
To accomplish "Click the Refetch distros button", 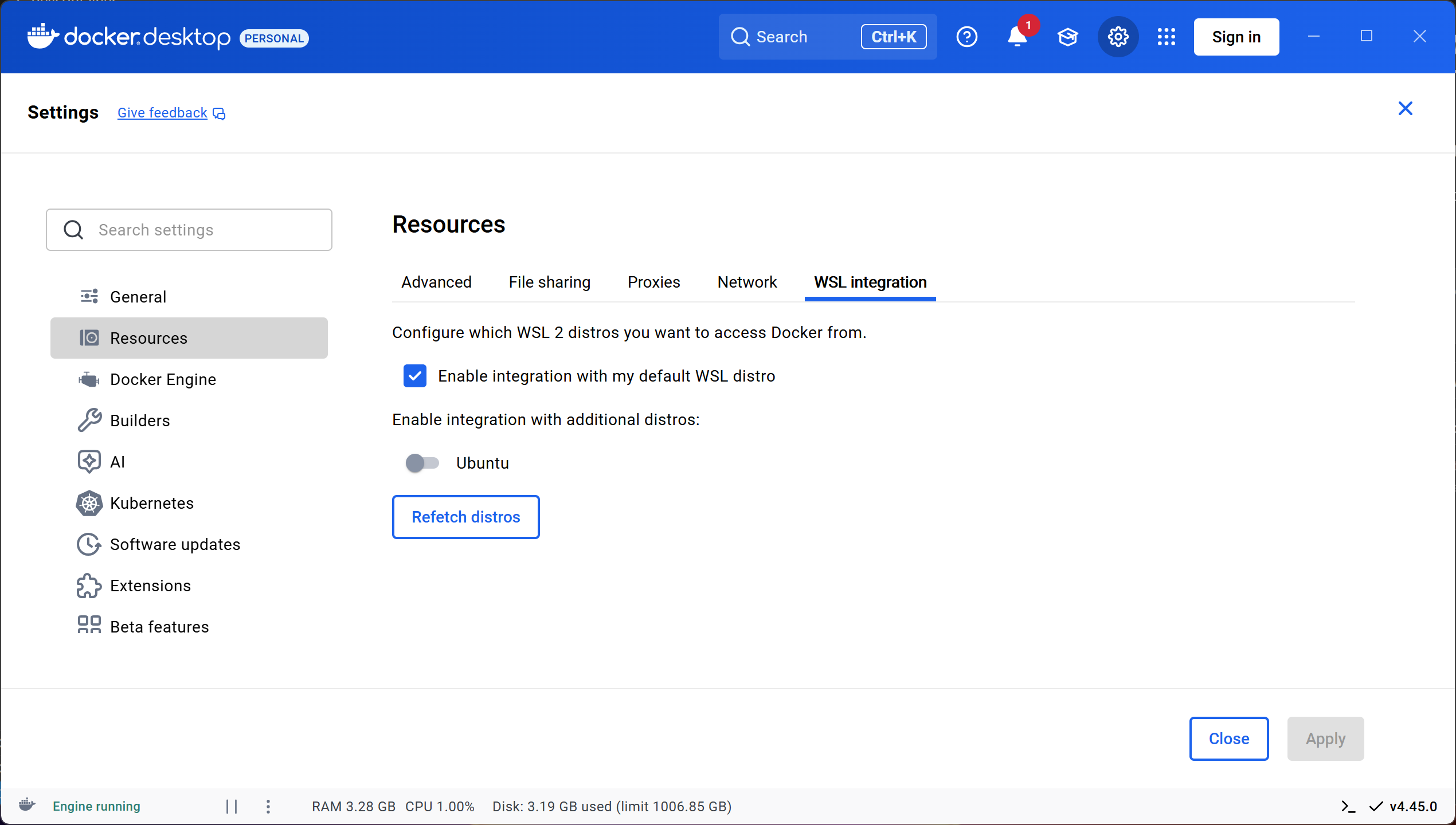I will [465, 517].
